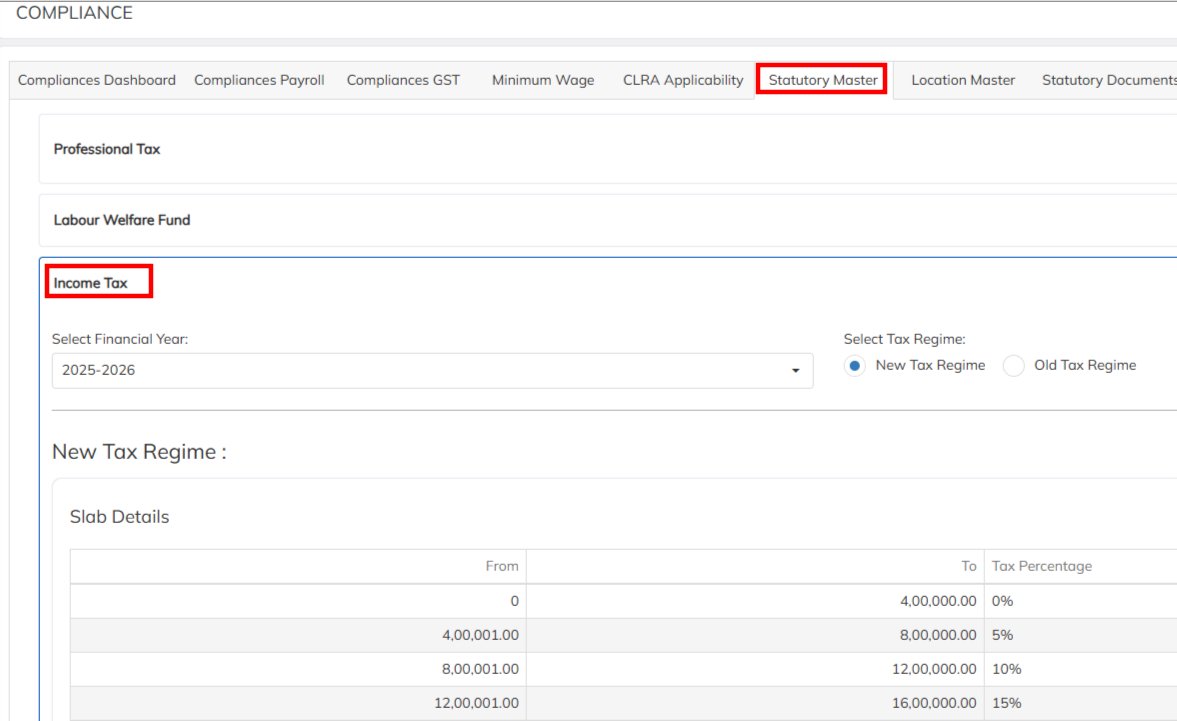This screenshot has width=1177, height=721.
Task: Expand the Professional Tax section
Action: pyautogui.click(x=107, y=149)
